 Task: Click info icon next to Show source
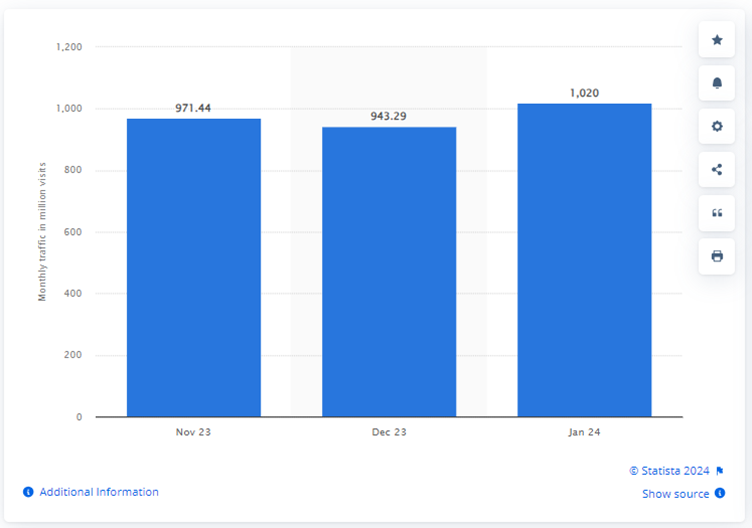pos(719,493)
